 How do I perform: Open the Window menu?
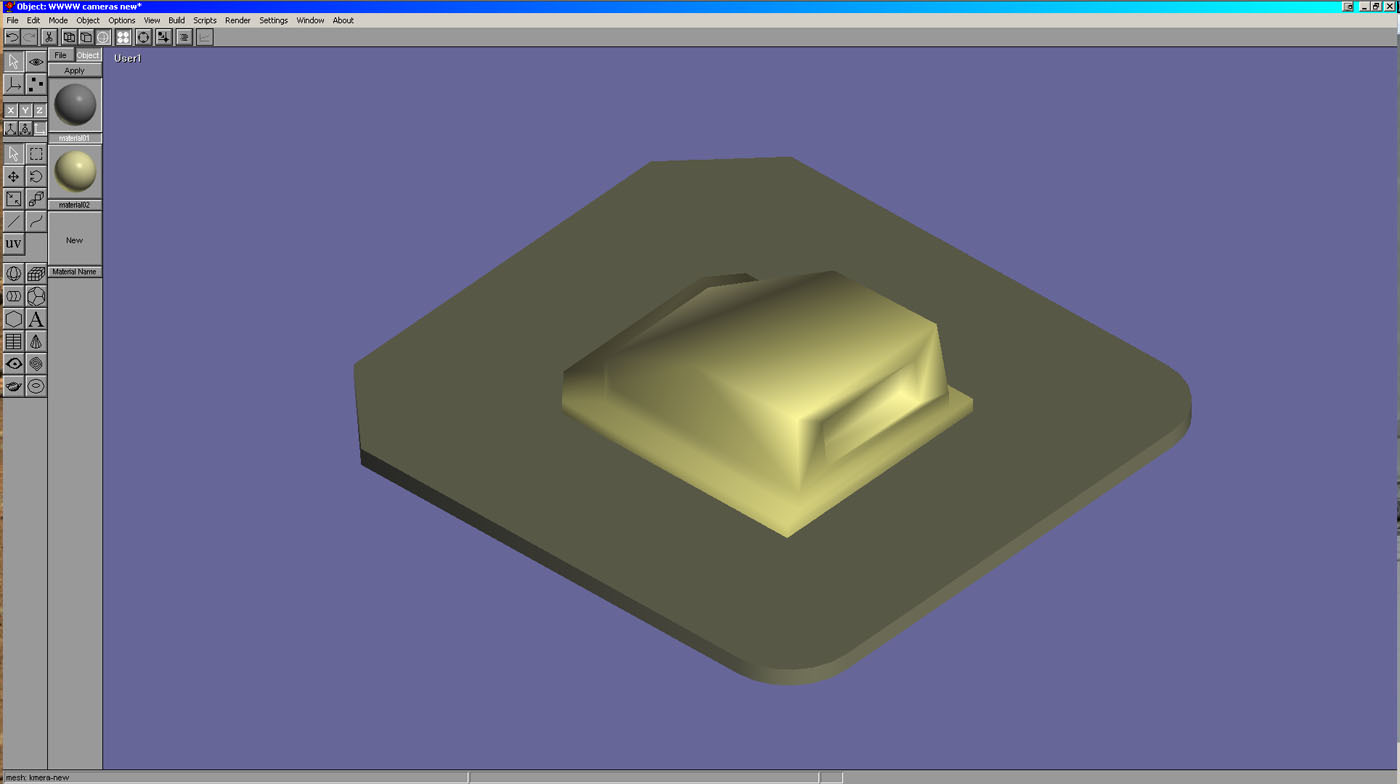310,20
